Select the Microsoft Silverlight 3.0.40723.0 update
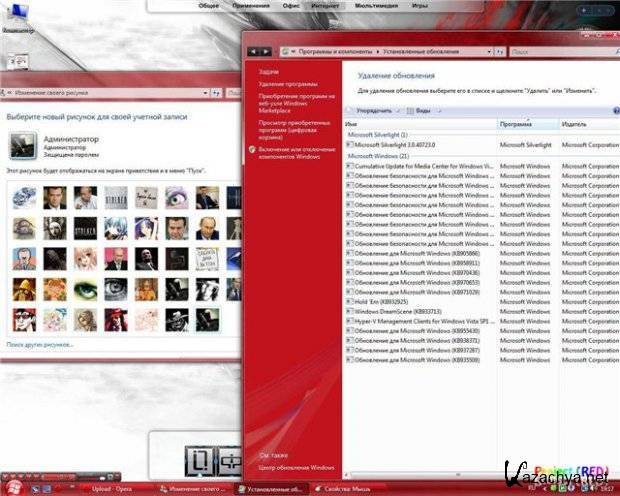This screenshot has height=496, width=620. tap(395, 144)
